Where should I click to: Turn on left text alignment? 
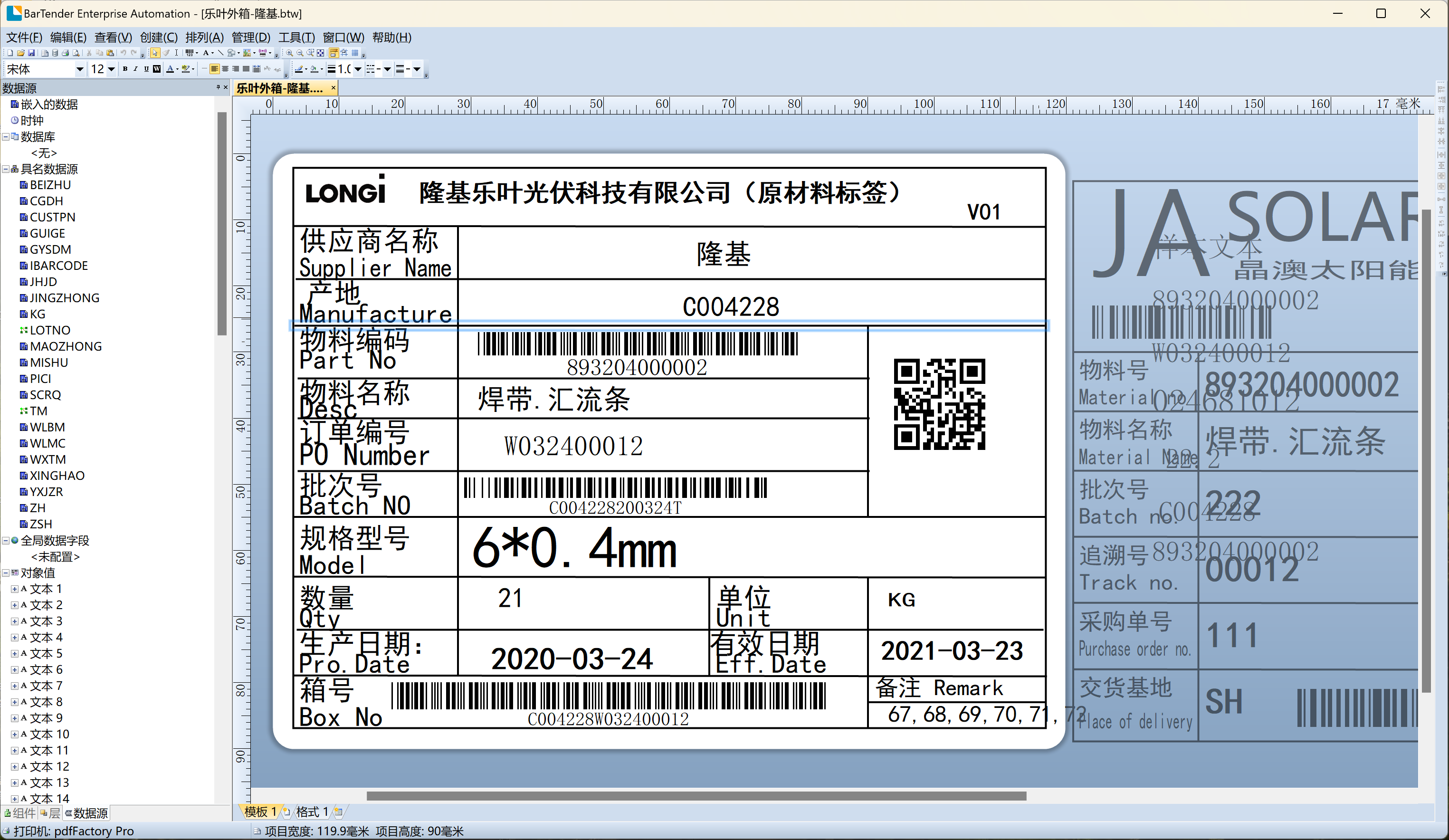[x=214, y=69]
